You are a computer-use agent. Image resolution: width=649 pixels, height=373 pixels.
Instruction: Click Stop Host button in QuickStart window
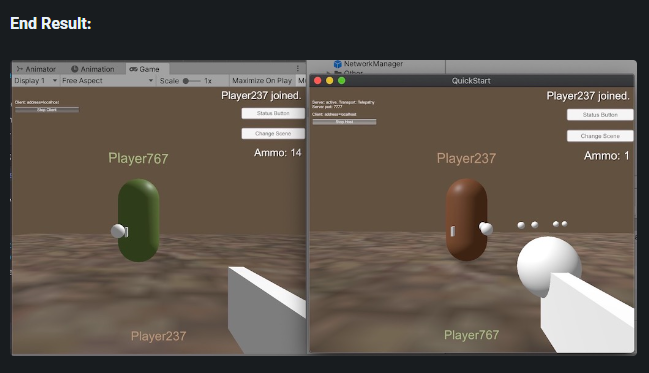pos(344,122)
